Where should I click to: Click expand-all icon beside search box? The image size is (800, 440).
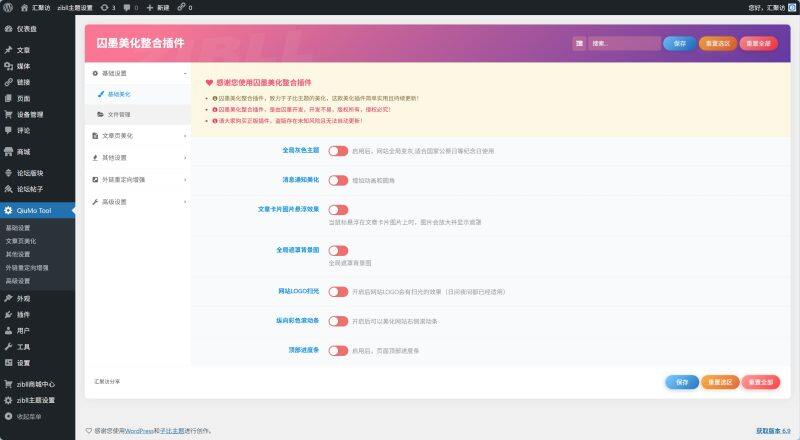pos(579,43)
